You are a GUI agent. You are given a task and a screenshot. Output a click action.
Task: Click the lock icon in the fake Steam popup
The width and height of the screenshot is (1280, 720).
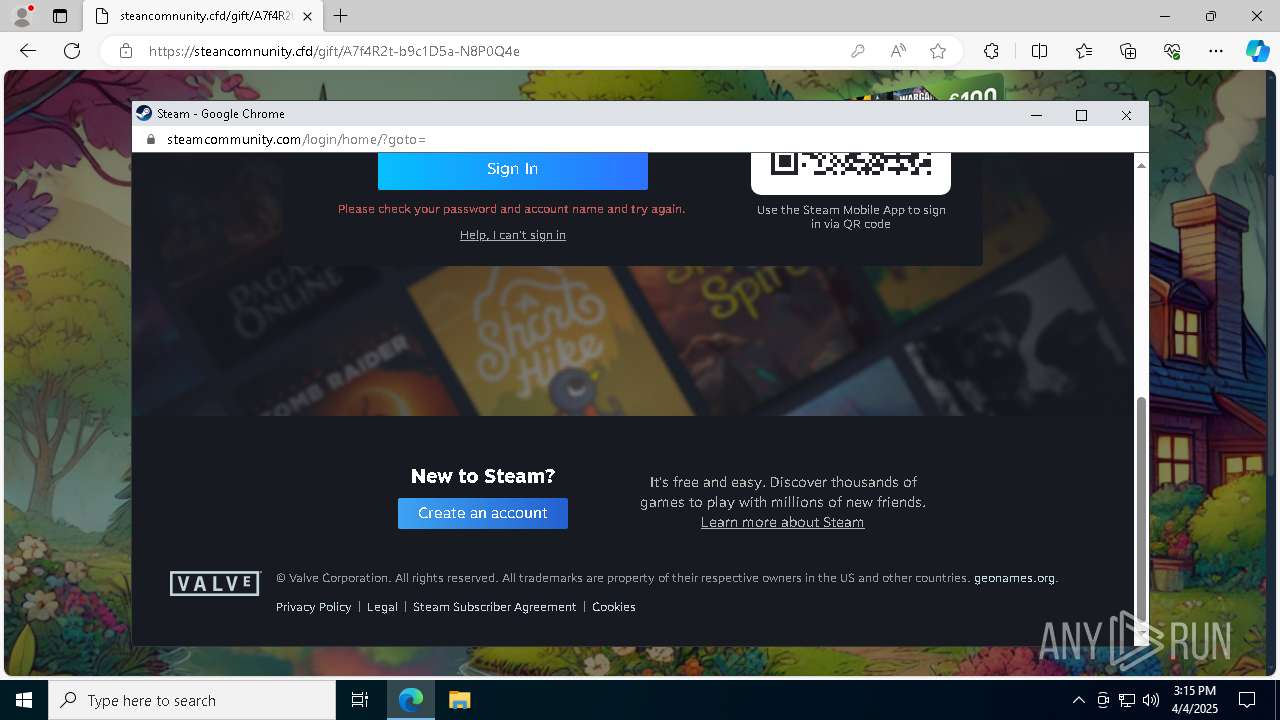click(151, 140)
